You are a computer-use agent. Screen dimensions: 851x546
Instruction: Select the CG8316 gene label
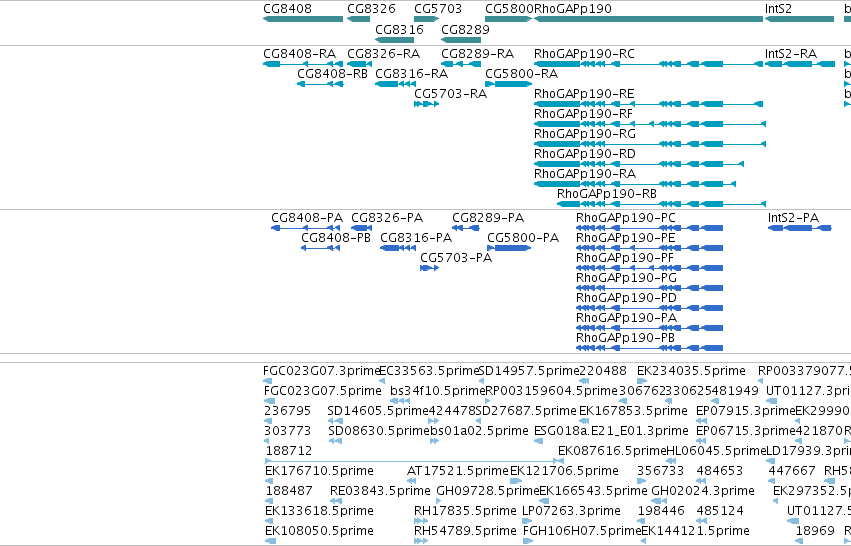coord(399,29)
